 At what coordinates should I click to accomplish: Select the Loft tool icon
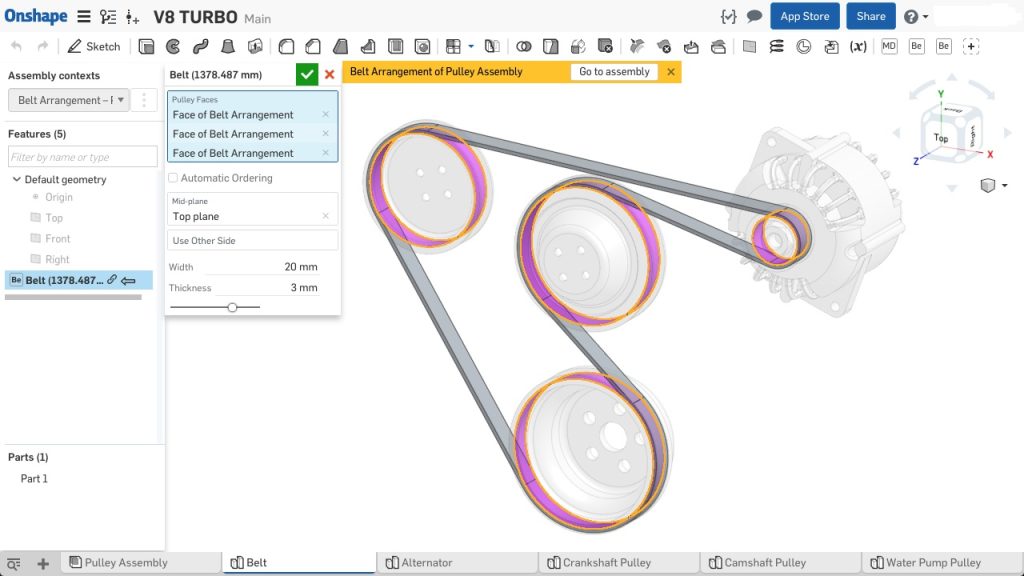pyautogui.click(x=228, y=46)
